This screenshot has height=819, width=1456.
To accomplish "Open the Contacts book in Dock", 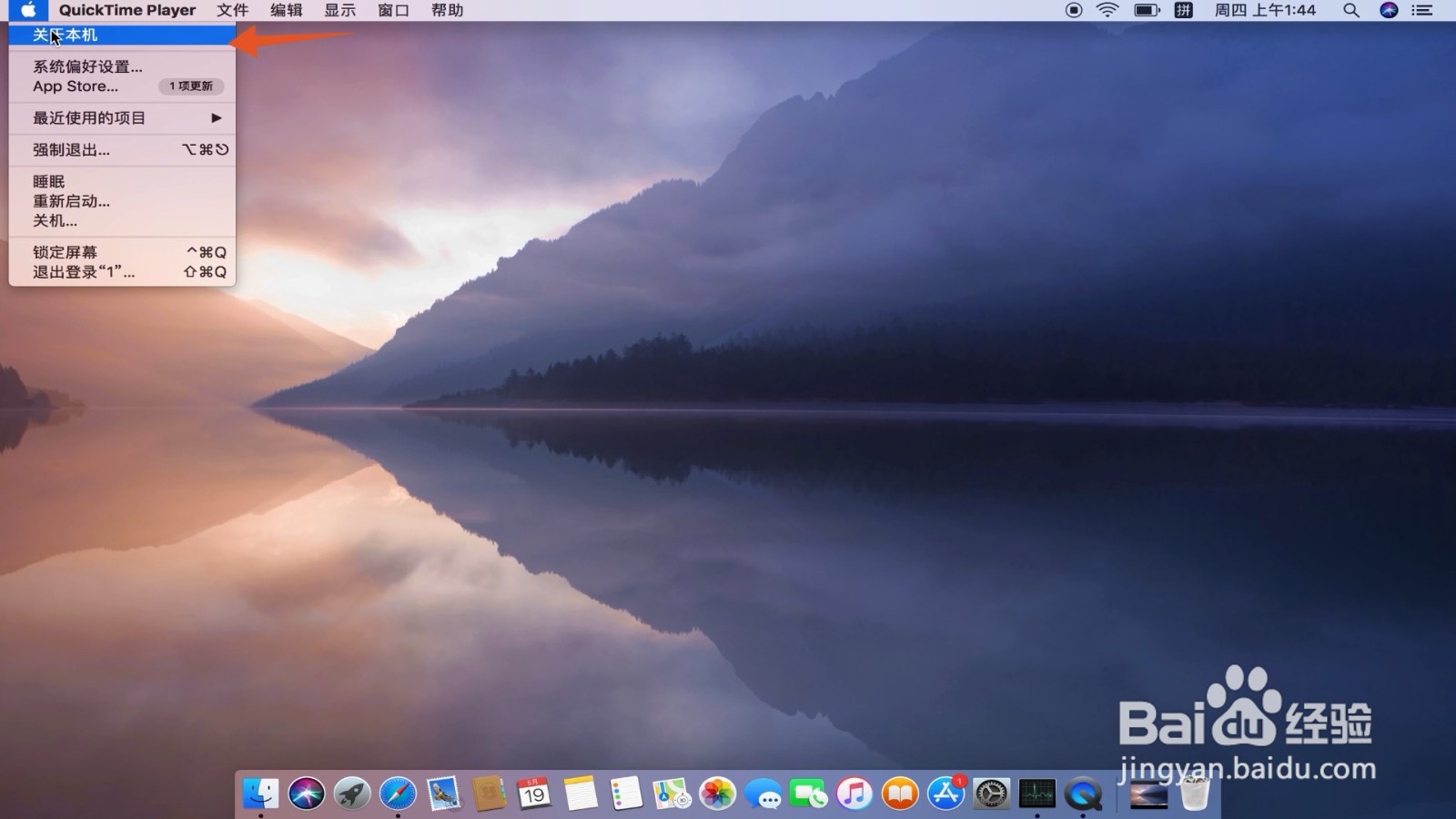I will point(490,794).
